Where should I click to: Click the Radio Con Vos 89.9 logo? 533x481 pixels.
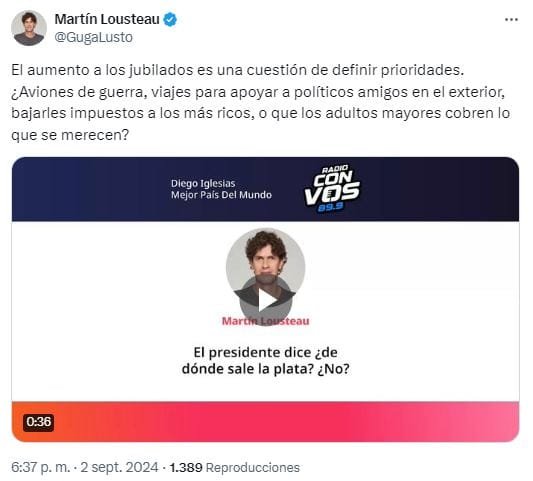(x=332, y=188)
